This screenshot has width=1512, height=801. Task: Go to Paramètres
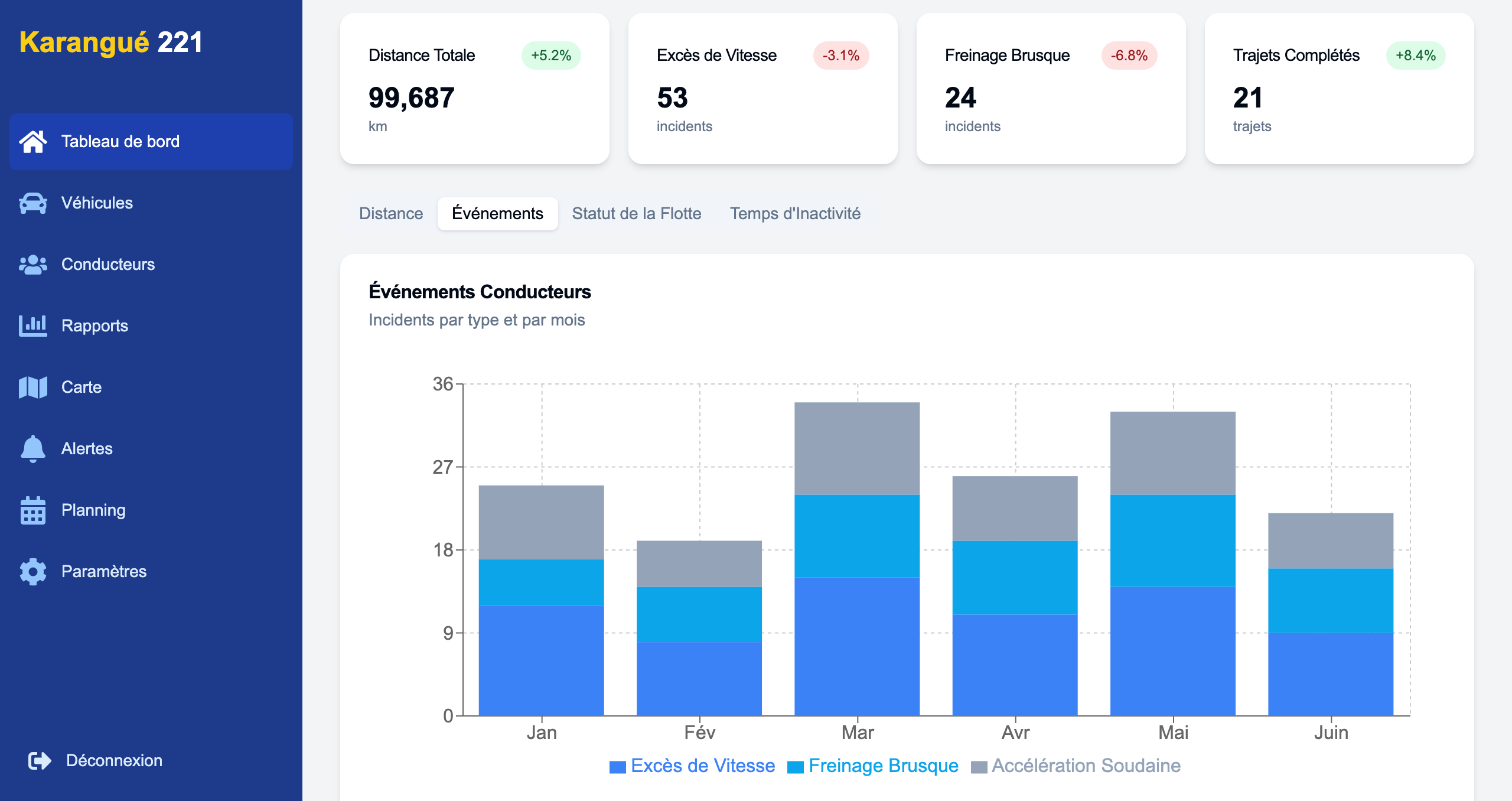tap(151, 572)
